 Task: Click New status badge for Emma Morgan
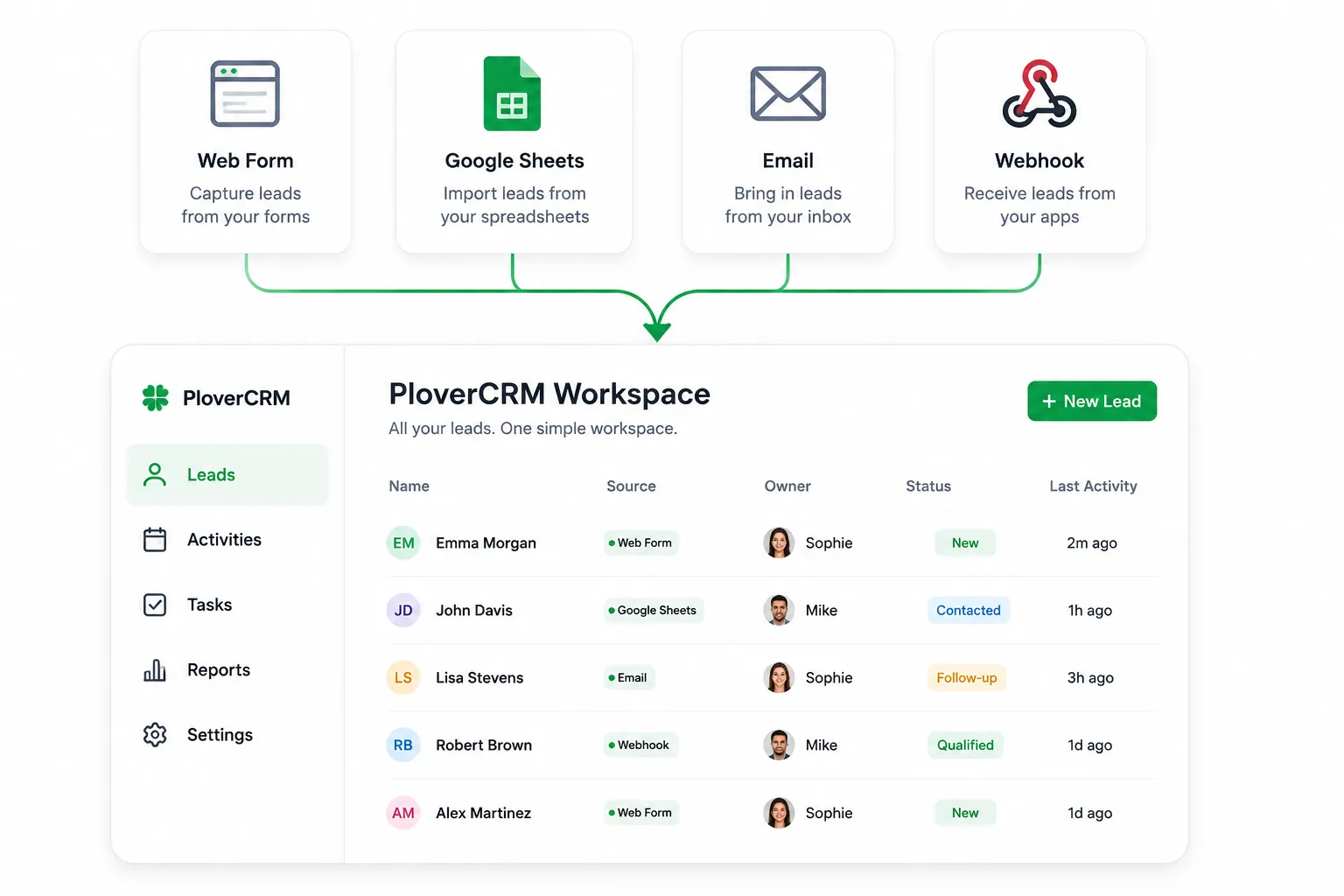coord(965,542)
